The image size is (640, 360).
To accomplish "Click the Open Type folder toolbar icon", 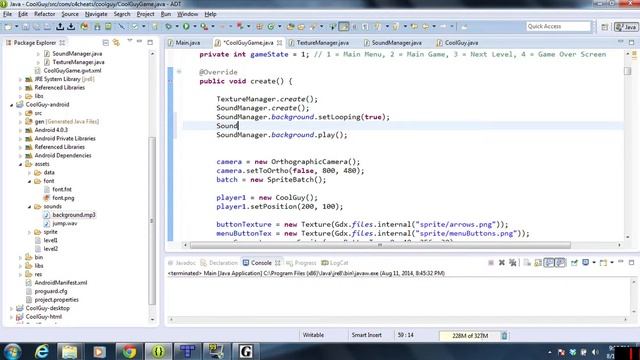I will [290, 27].
